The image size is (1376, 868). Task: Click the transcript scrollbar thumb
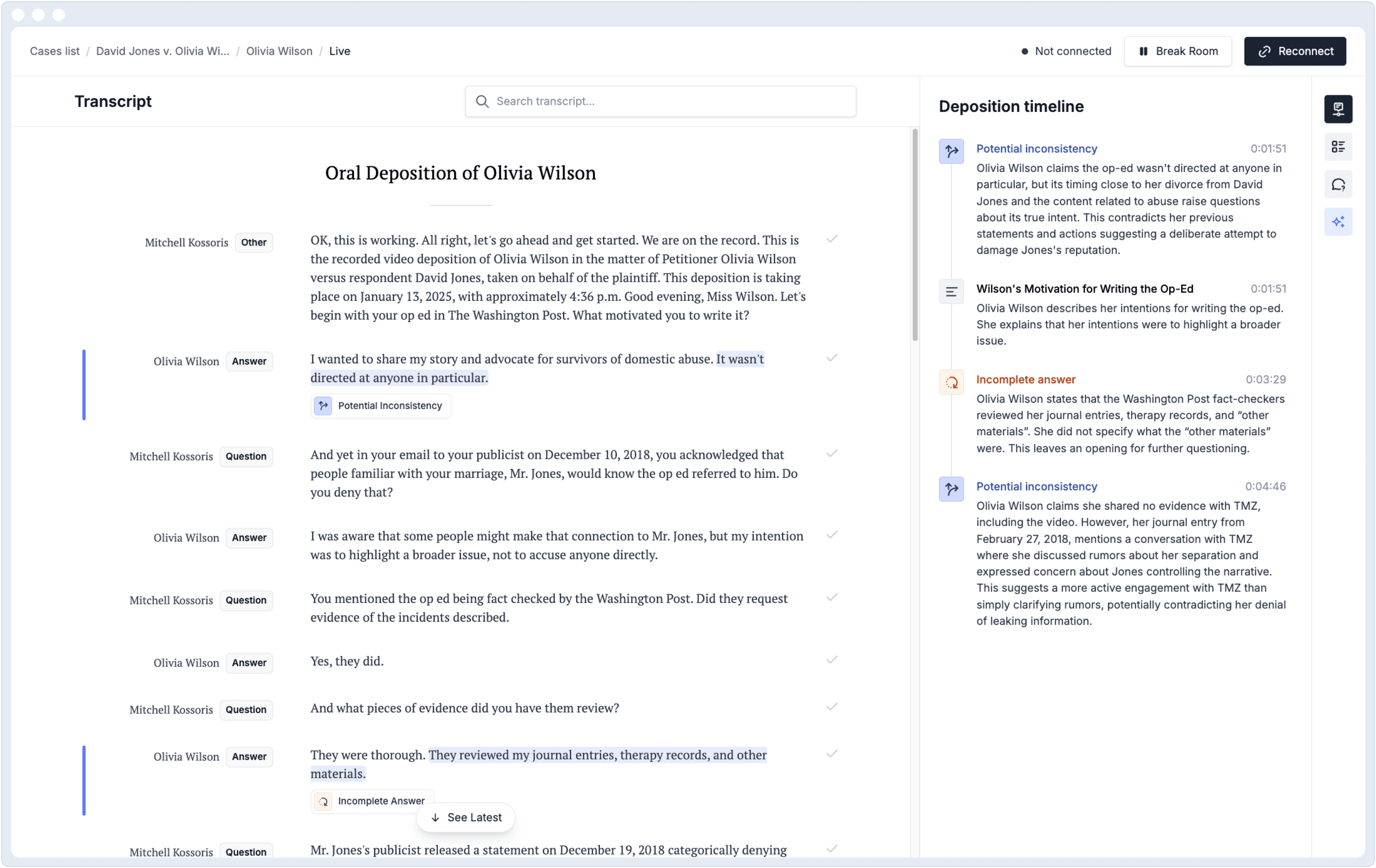point(914,234)
